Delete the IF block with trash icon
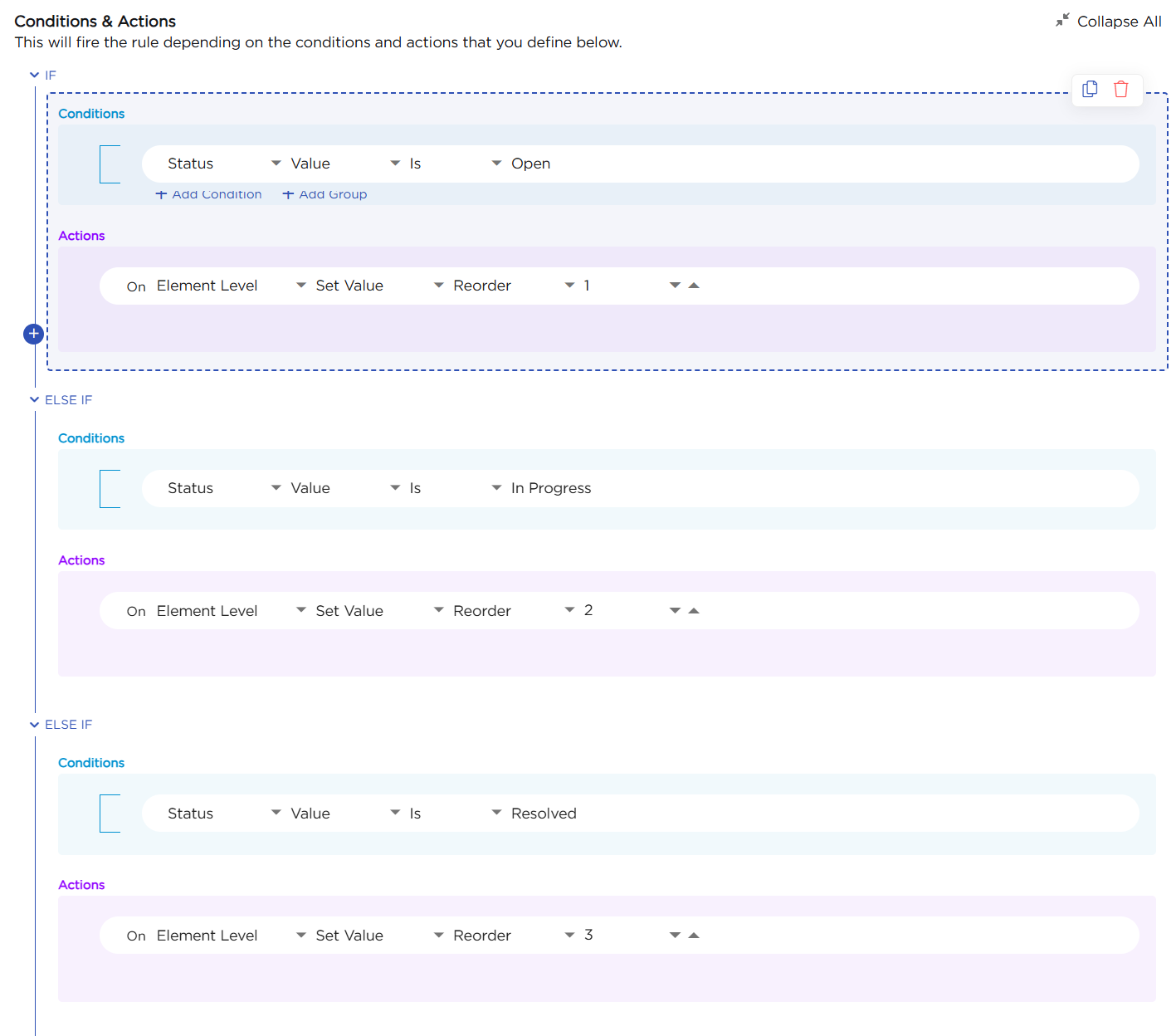1176x1036 pixels. pos(1120,90)
